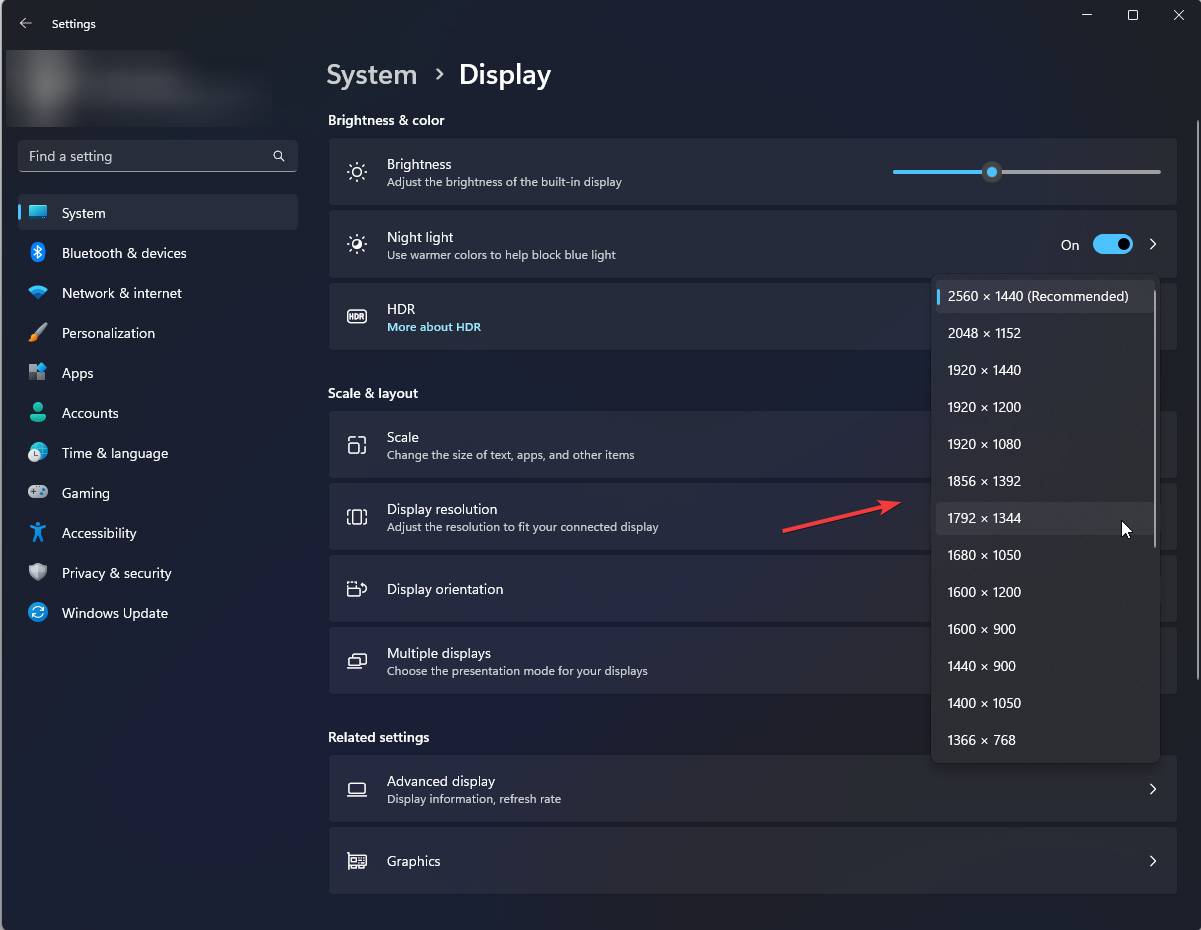Screen dimensions: 1201x930
Task: Click the Network wifi icon in sidebar
Action: 38,292
